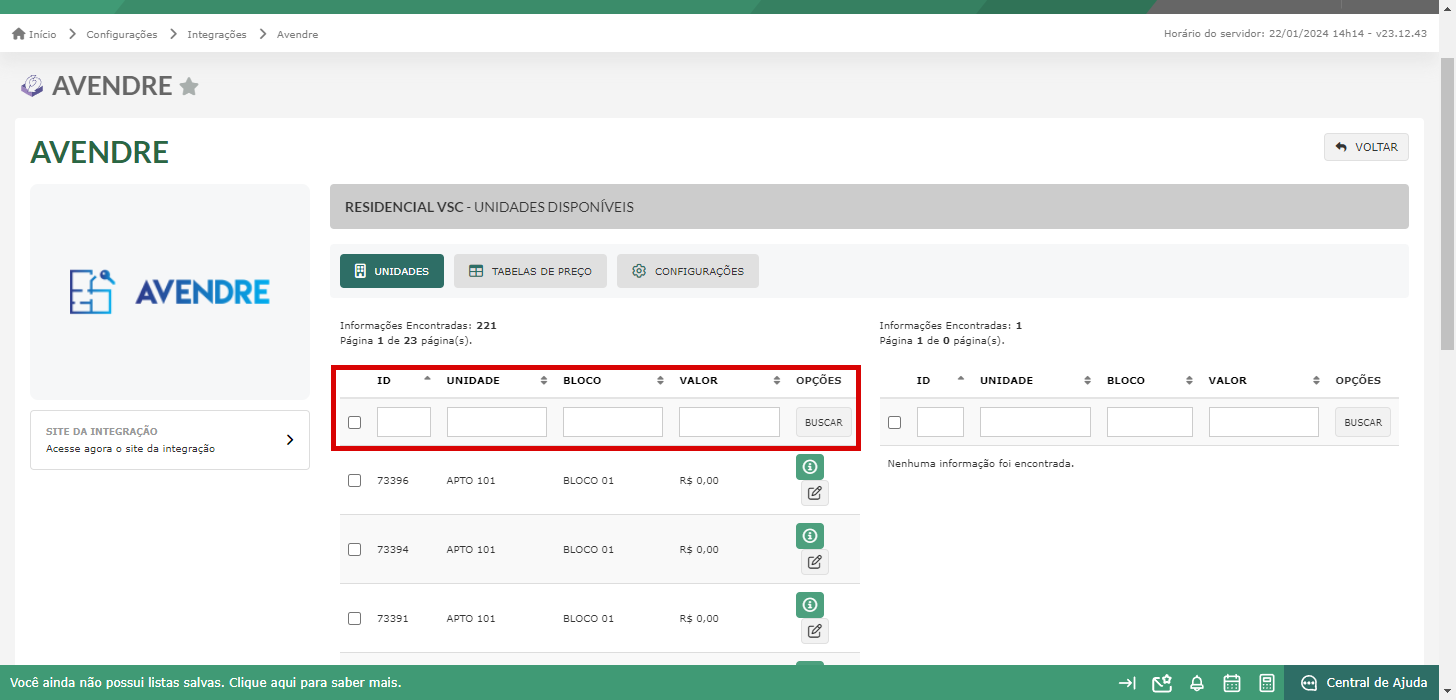Open the Tabelas de Preço tab
Image resolution: width=1456 pixels, height=700 pixels.
[530, 271]
